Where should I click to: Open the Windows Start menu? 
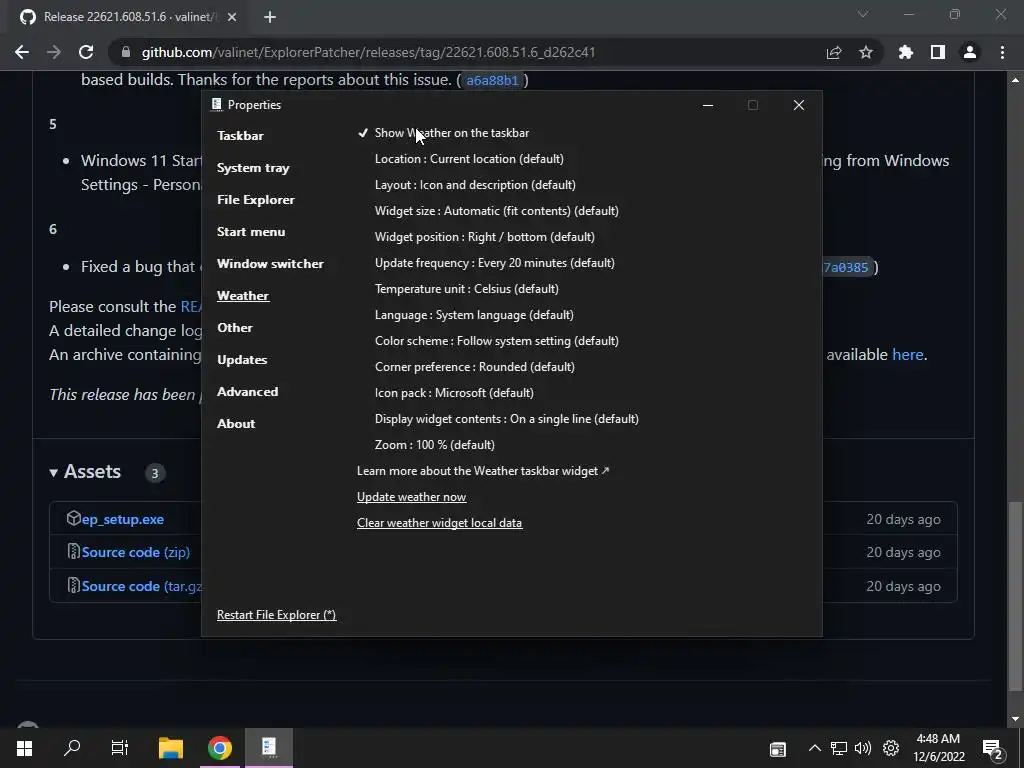[x=24, y=748]
